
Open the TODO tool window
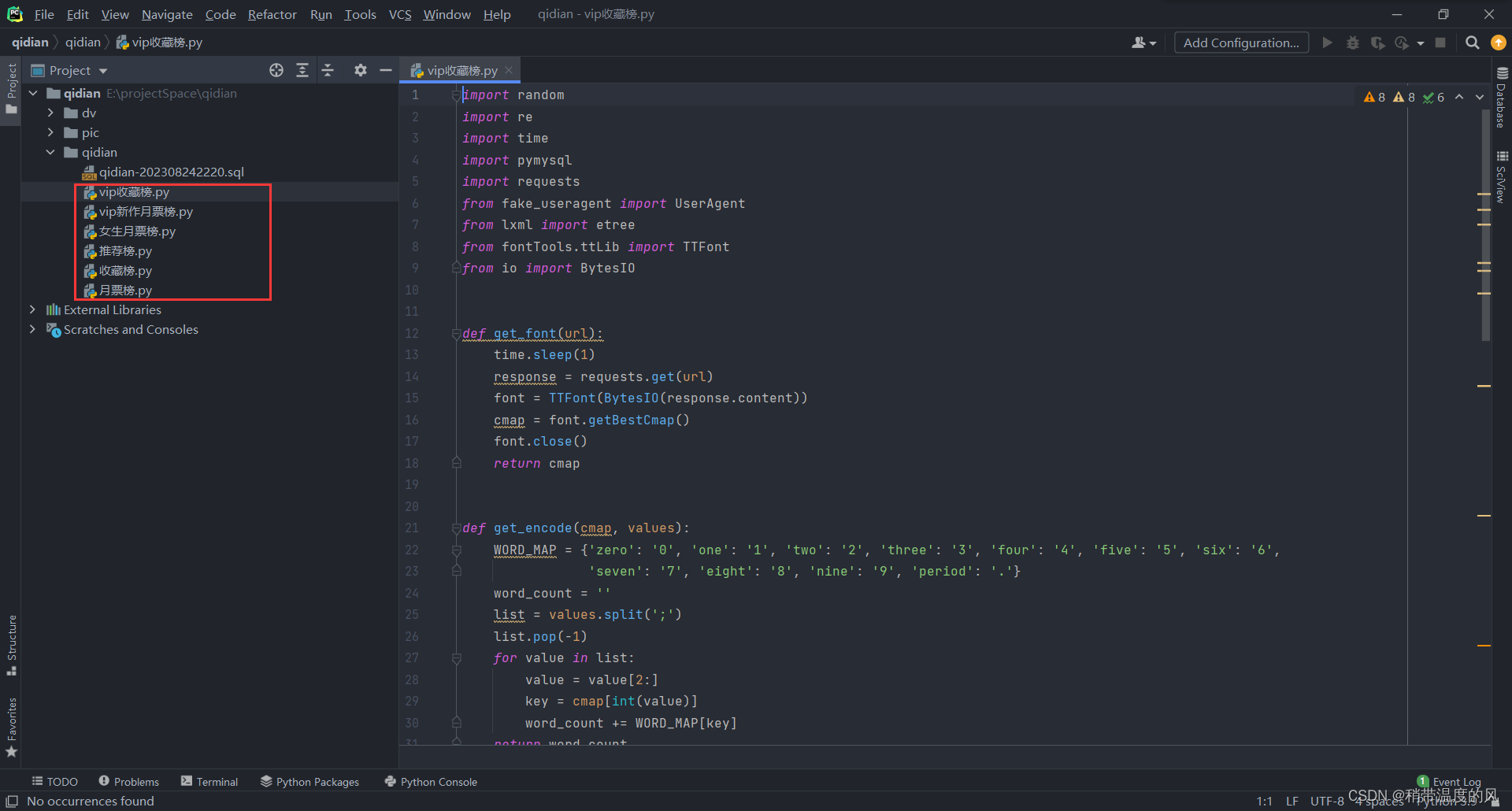coord(55,781)
